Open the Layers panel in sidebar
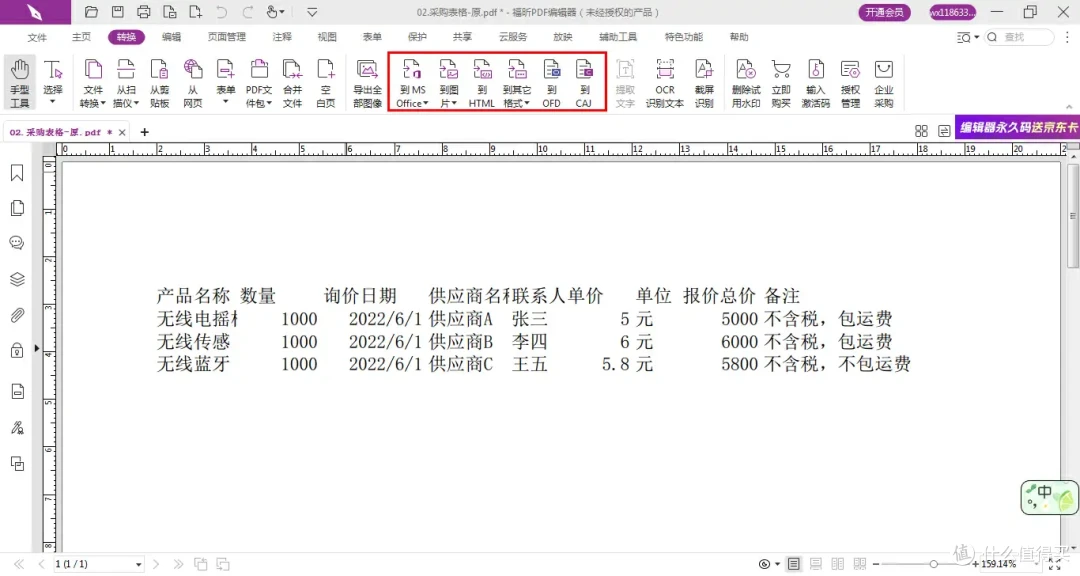The height and width of the screenshot is (576, 1080). (17, 279)
